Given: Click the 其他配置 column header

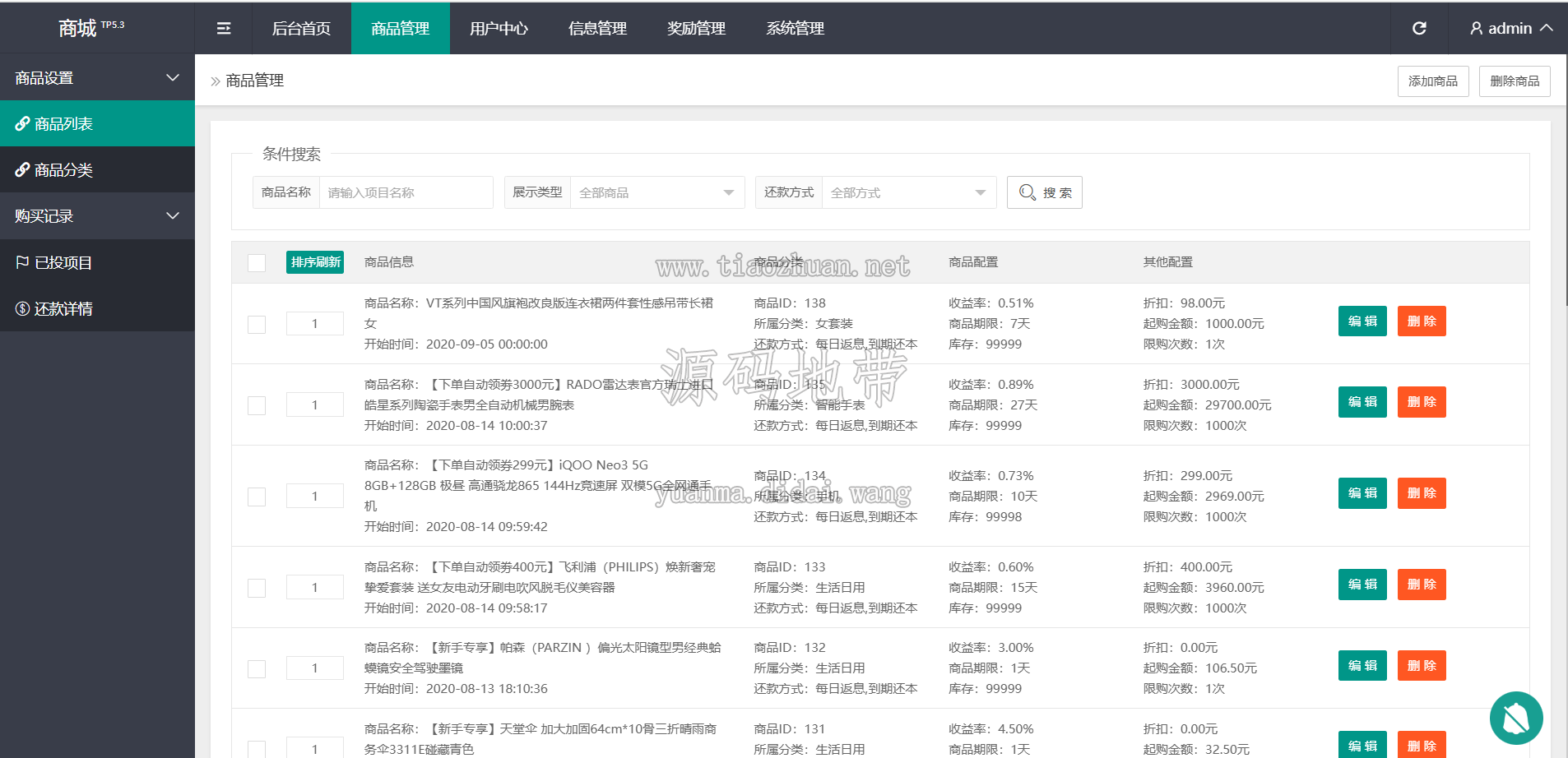Looking at the screenshot, I should (x=1167, y=262).
